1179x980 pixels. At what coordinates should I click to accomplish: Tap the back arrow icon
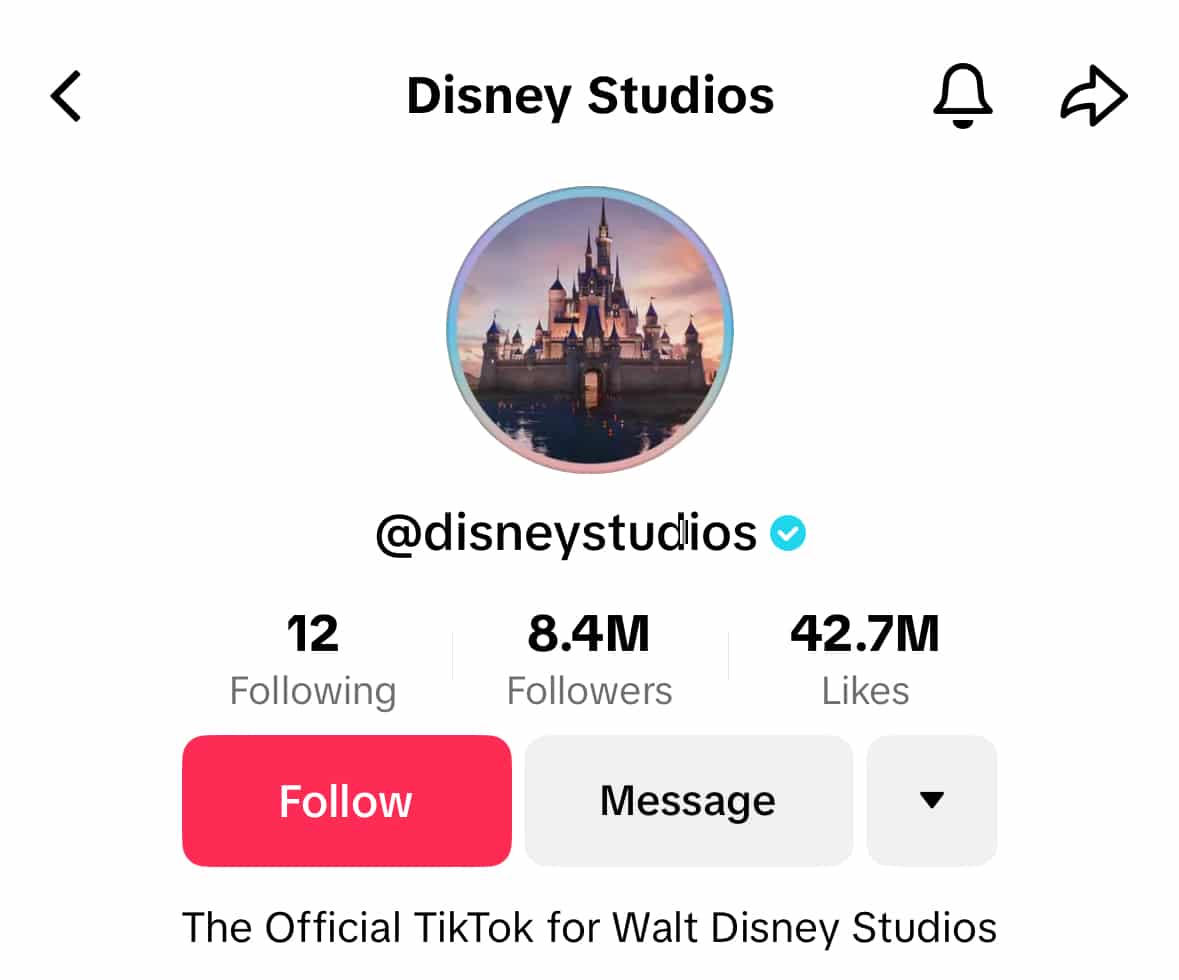click(x=66, y=97)
